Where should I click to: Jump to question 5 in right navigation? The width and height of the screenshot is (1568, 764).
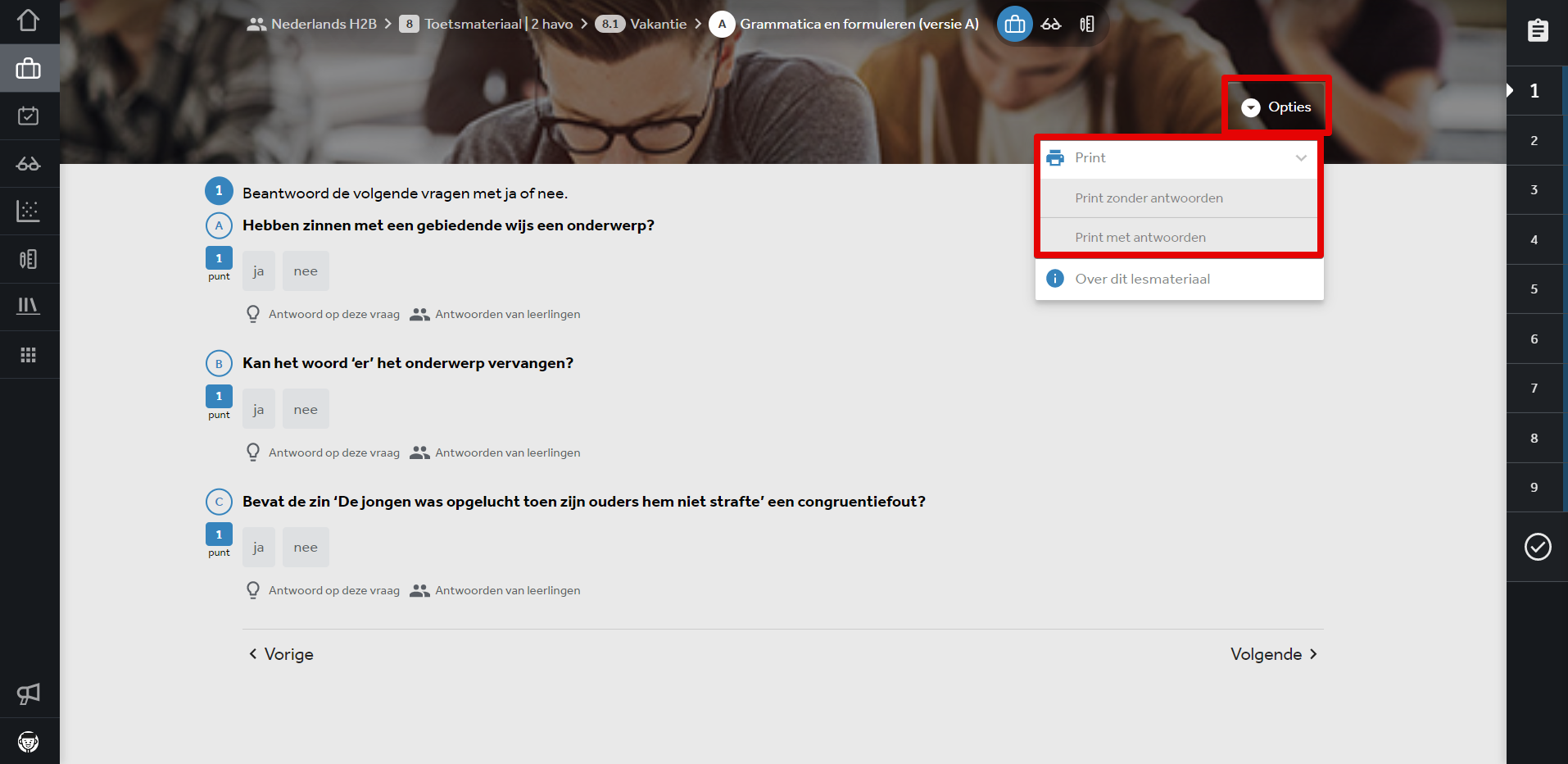click(x=1534, y=289)
